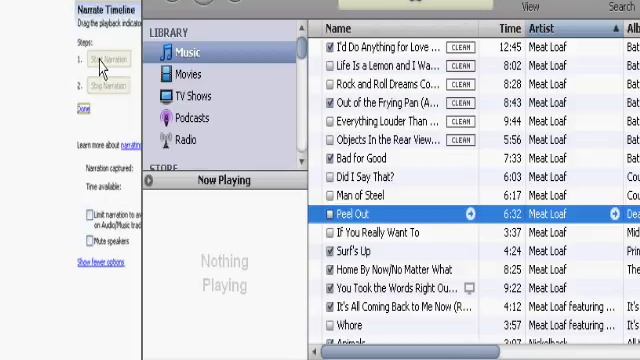Select Podcasts in the Library sidebar
The image size is (640, 360).
192,118
